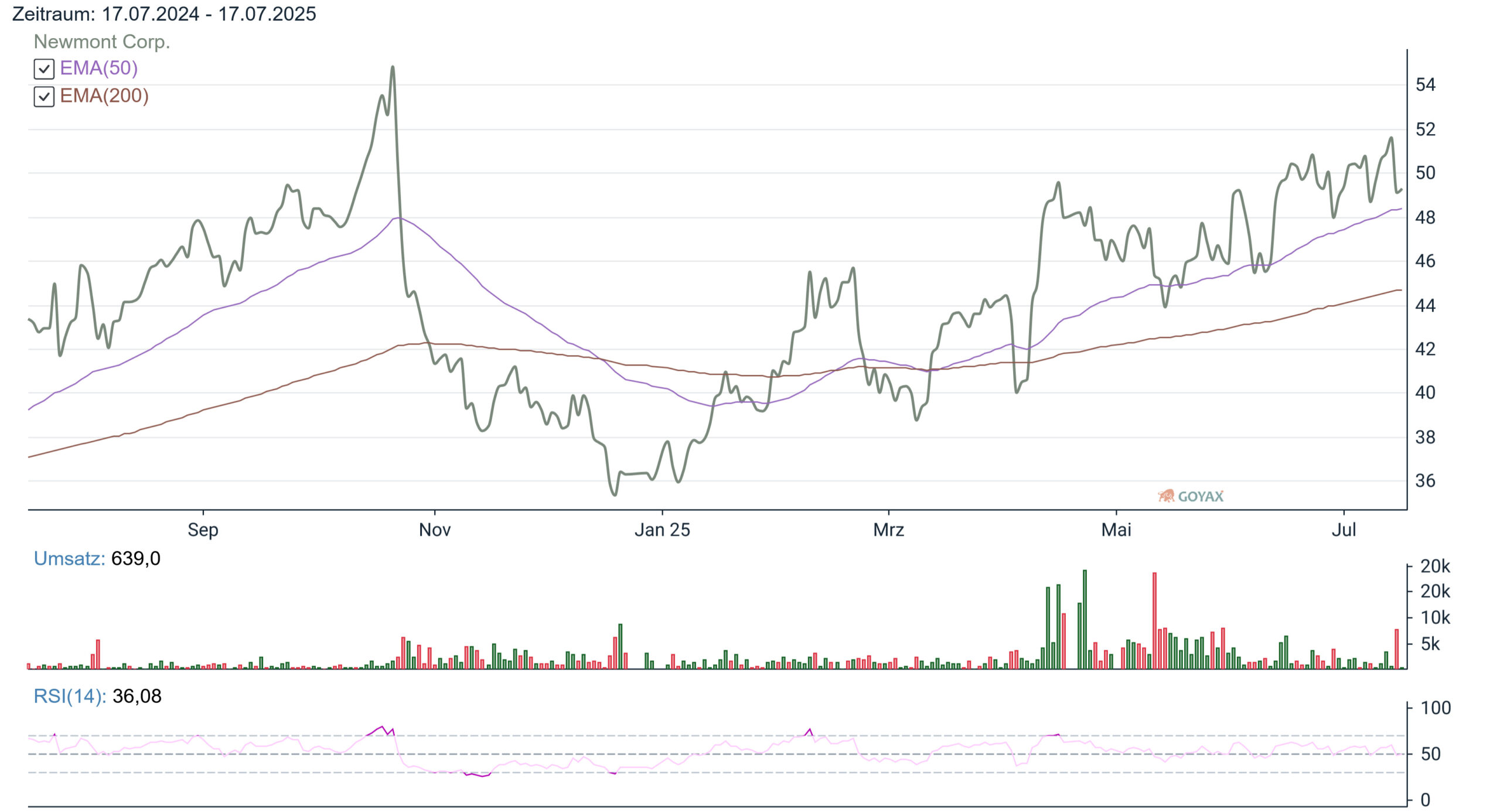This screenshot has width=1500, height=812.
Task: Click the 52 price axis label
Action: click(x=1425, y=129)
